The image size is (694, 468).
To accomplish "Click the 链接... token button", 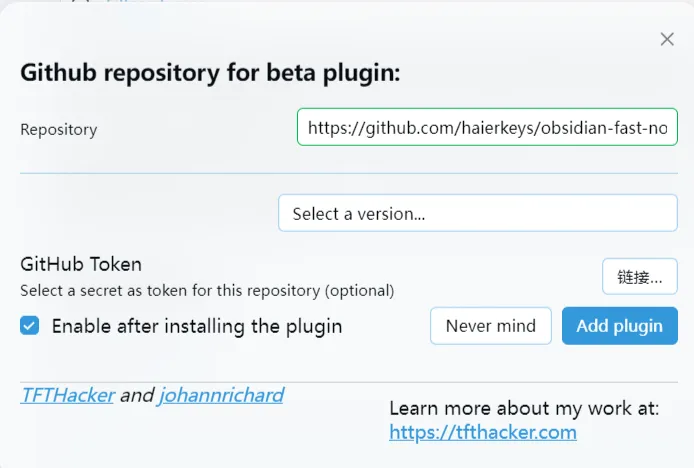I will pos(639,277).
